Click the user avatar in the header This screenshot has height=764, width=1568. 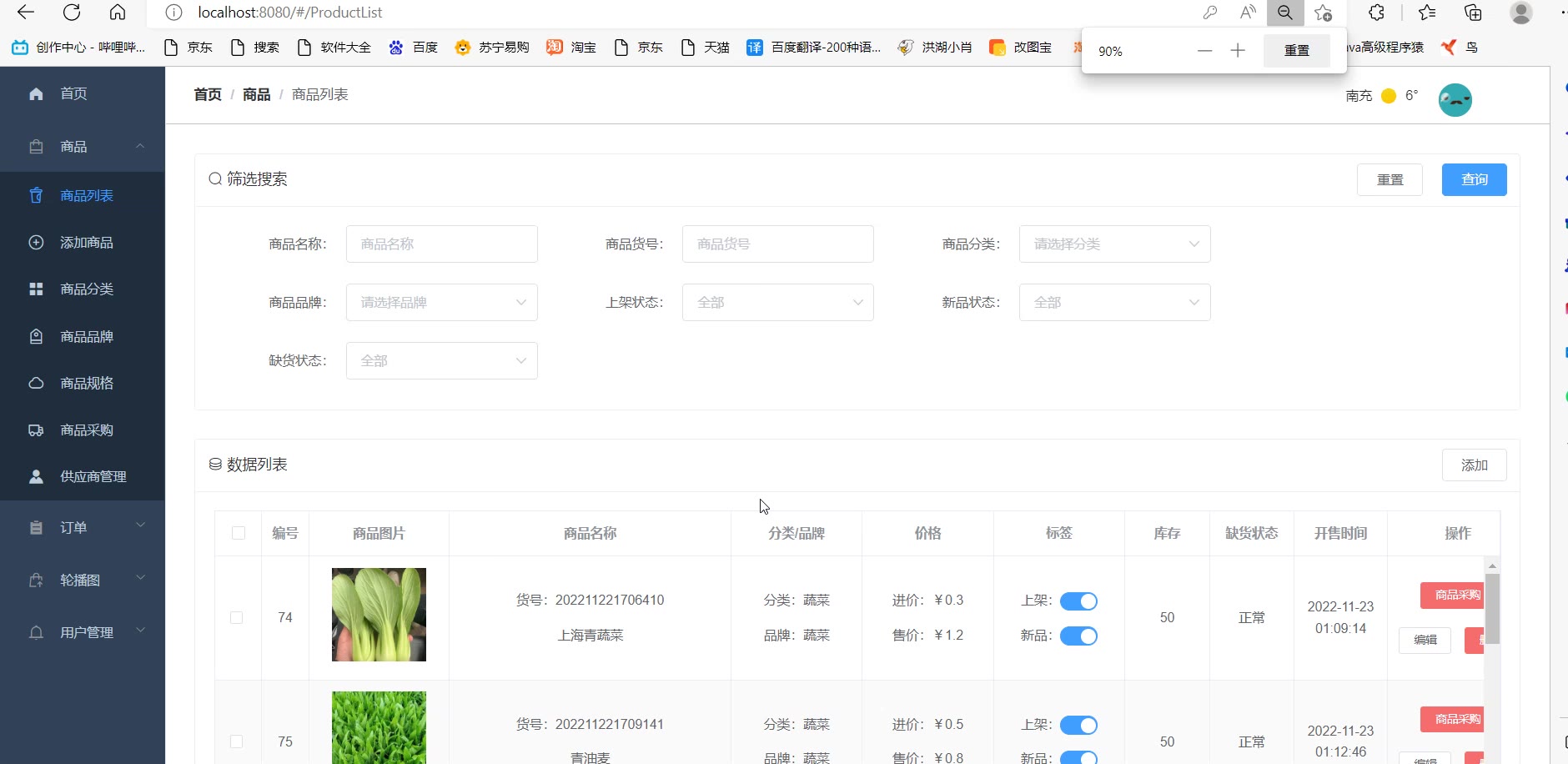(x=1455, y=100)
